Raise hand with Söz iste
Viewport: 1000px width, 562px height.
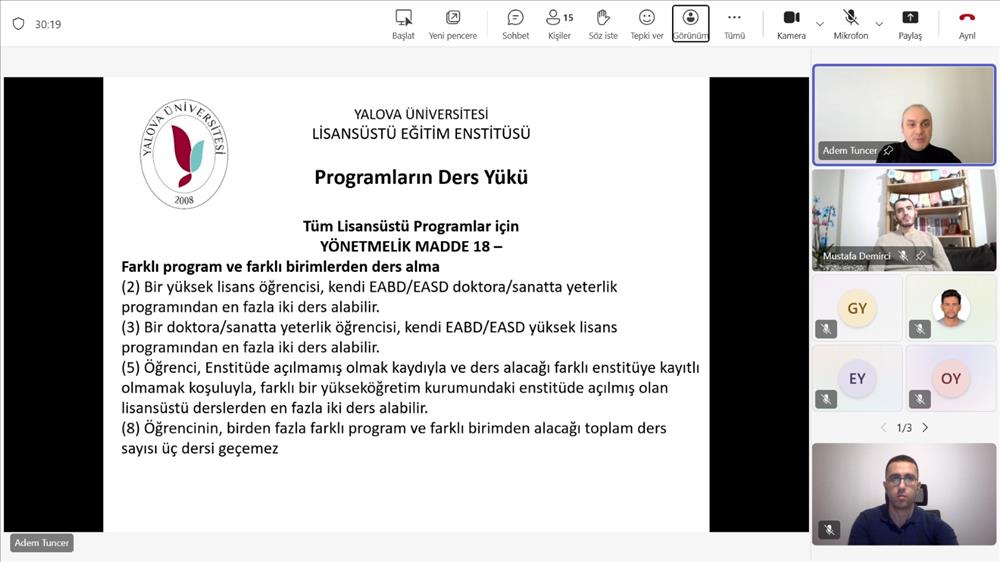tap(603, 24)
